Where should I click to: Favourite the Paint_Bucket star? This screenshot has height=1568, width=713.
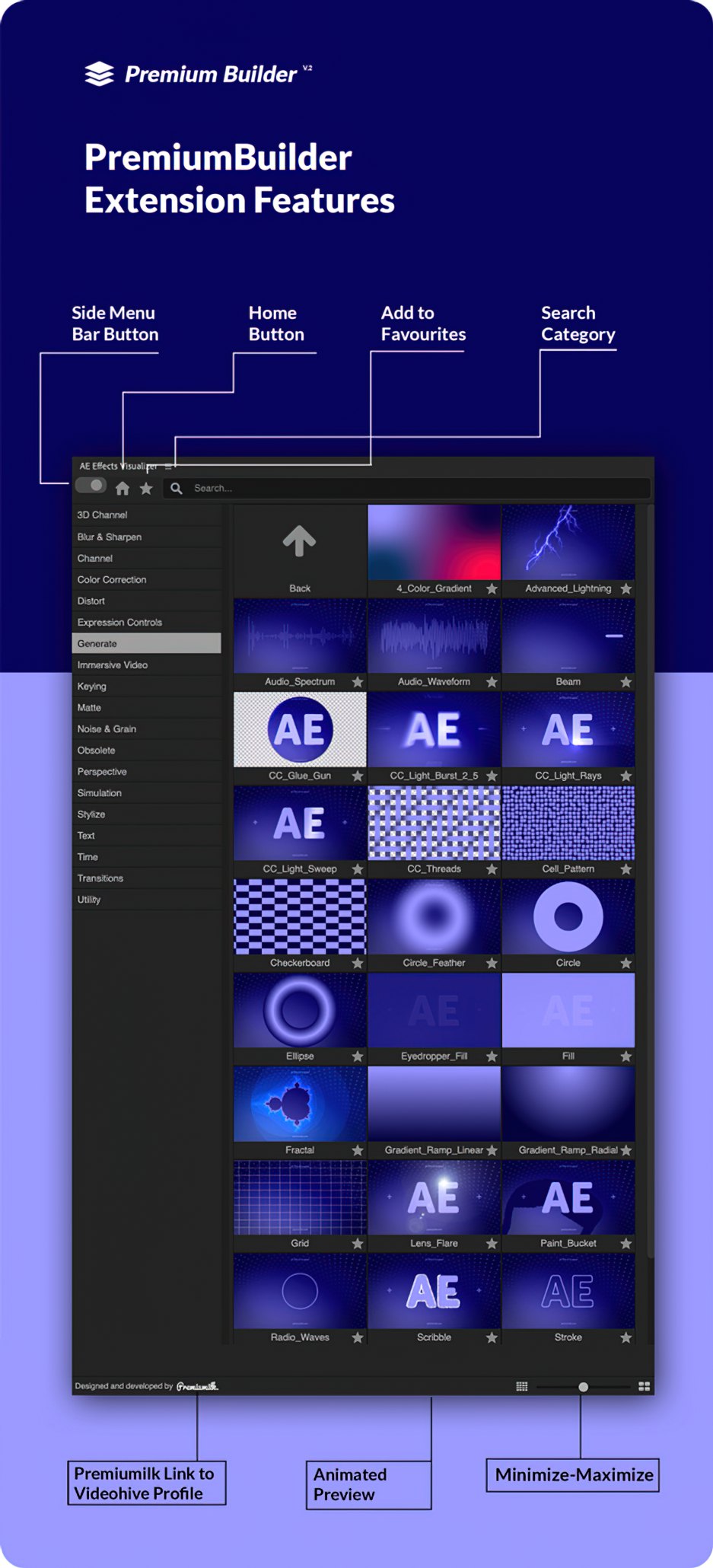coord(625,1244)
